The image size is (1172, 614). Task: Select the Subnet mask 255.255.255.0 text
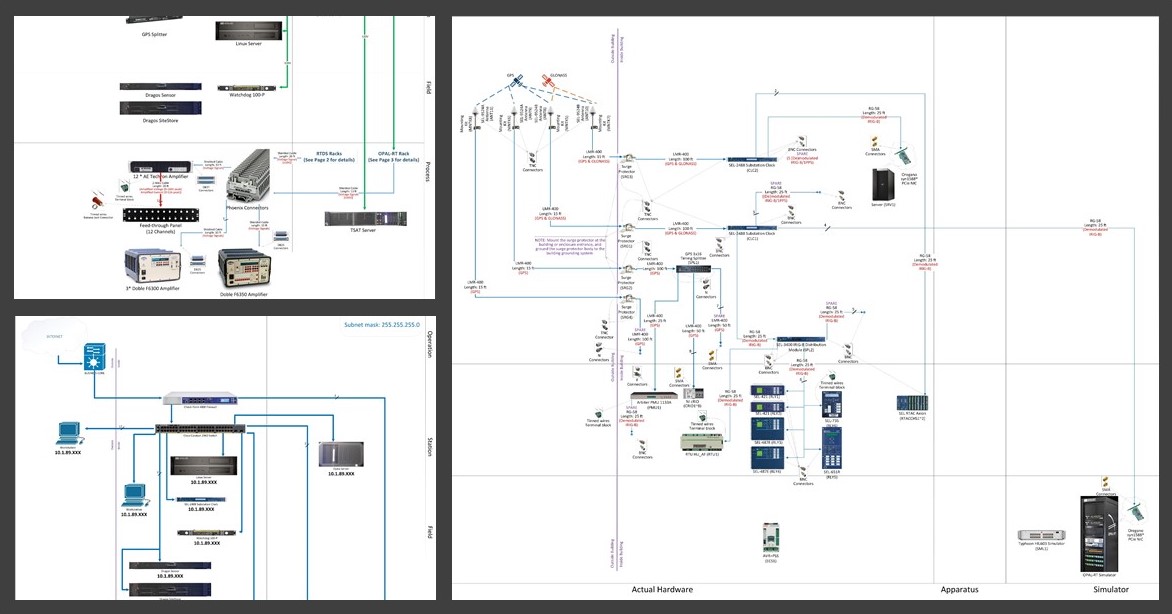click(380, 325)
